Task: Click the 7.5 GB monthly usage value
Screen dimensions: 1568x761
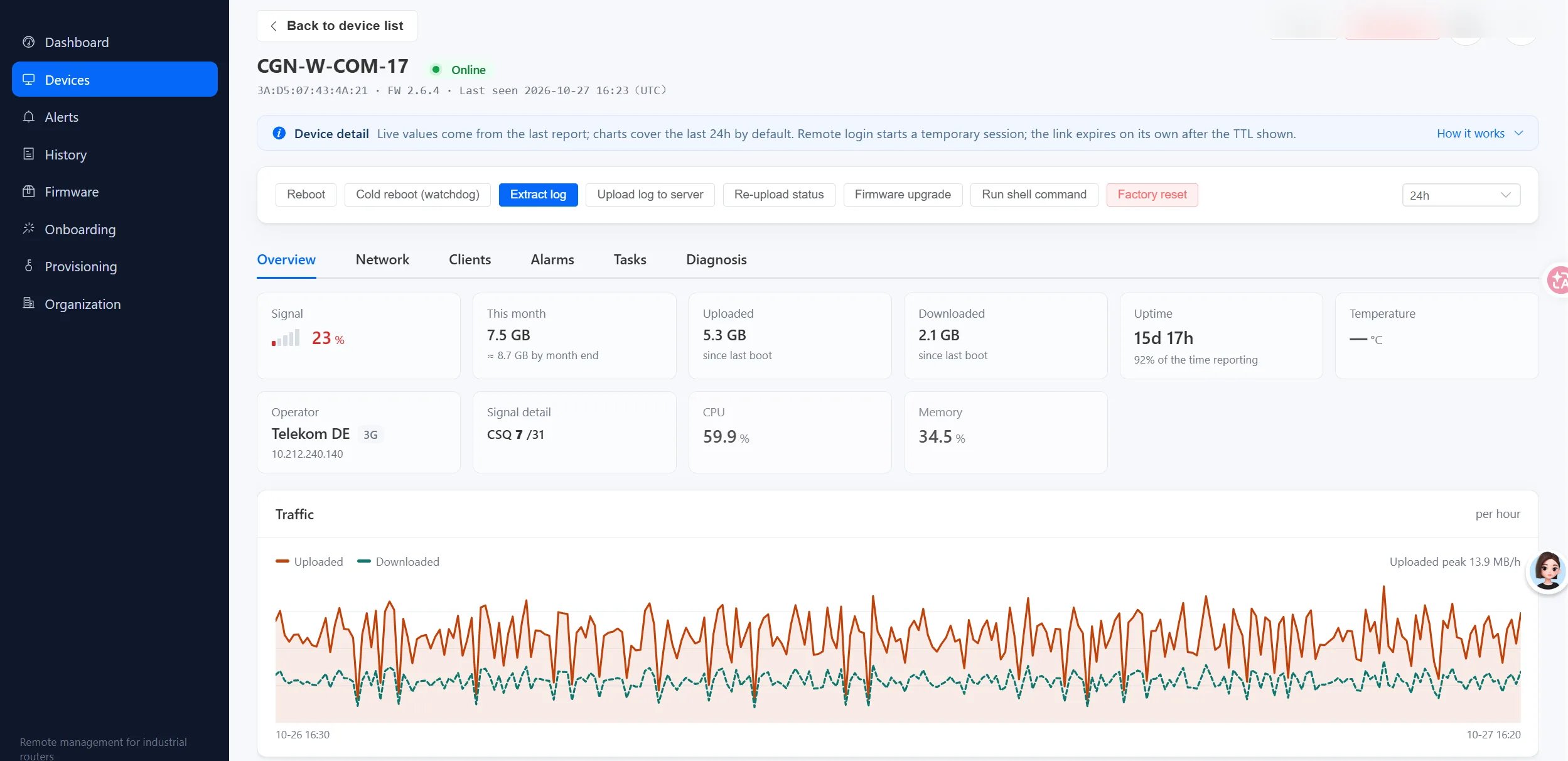Action: [x=508, y=335]
